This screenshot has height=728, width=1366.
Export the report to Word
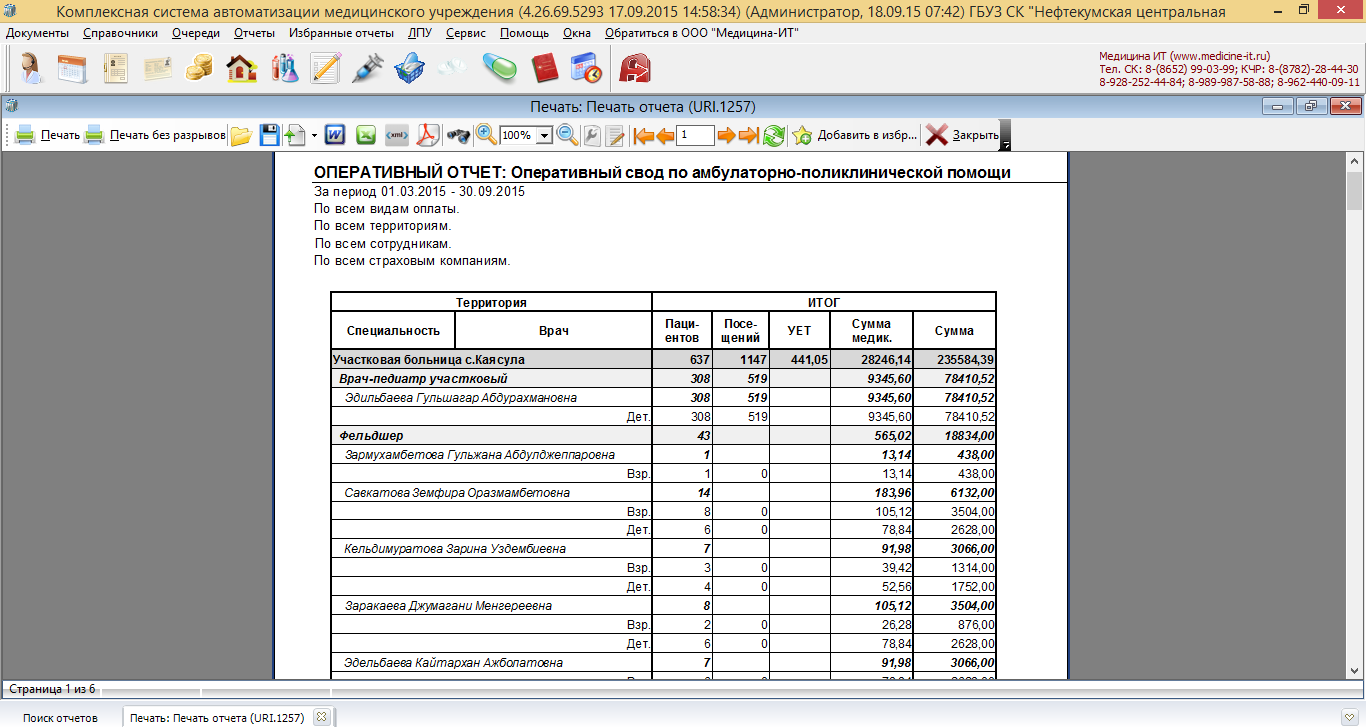click(x=334, y=135)
